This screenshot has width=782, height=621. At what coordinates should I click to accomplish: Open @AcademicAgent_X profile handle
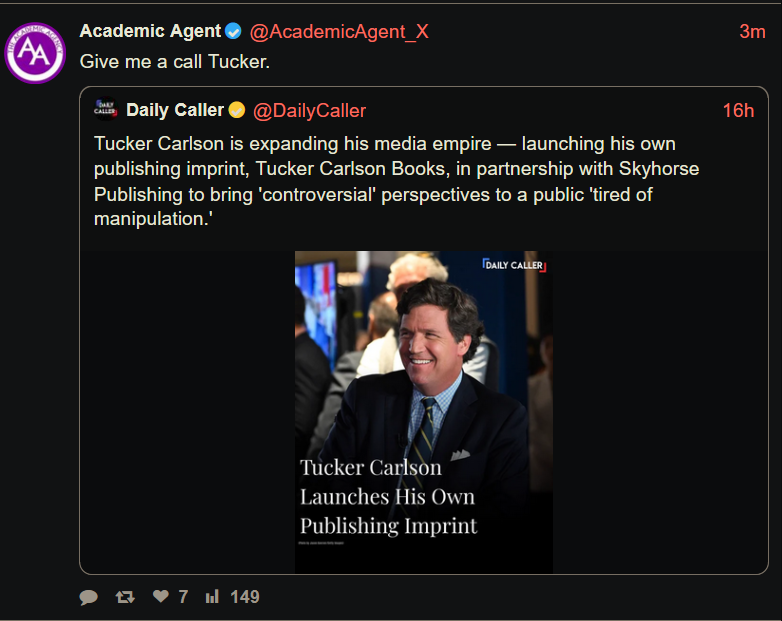click(x=339, y=32)
